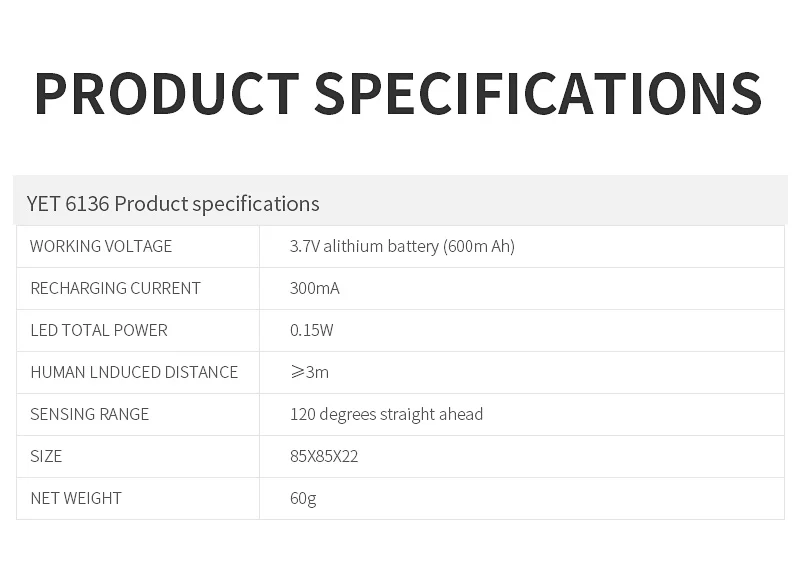This screenshot has height=582, width=800.
Task: Click the 60g weight value
Action: [303, 498]
